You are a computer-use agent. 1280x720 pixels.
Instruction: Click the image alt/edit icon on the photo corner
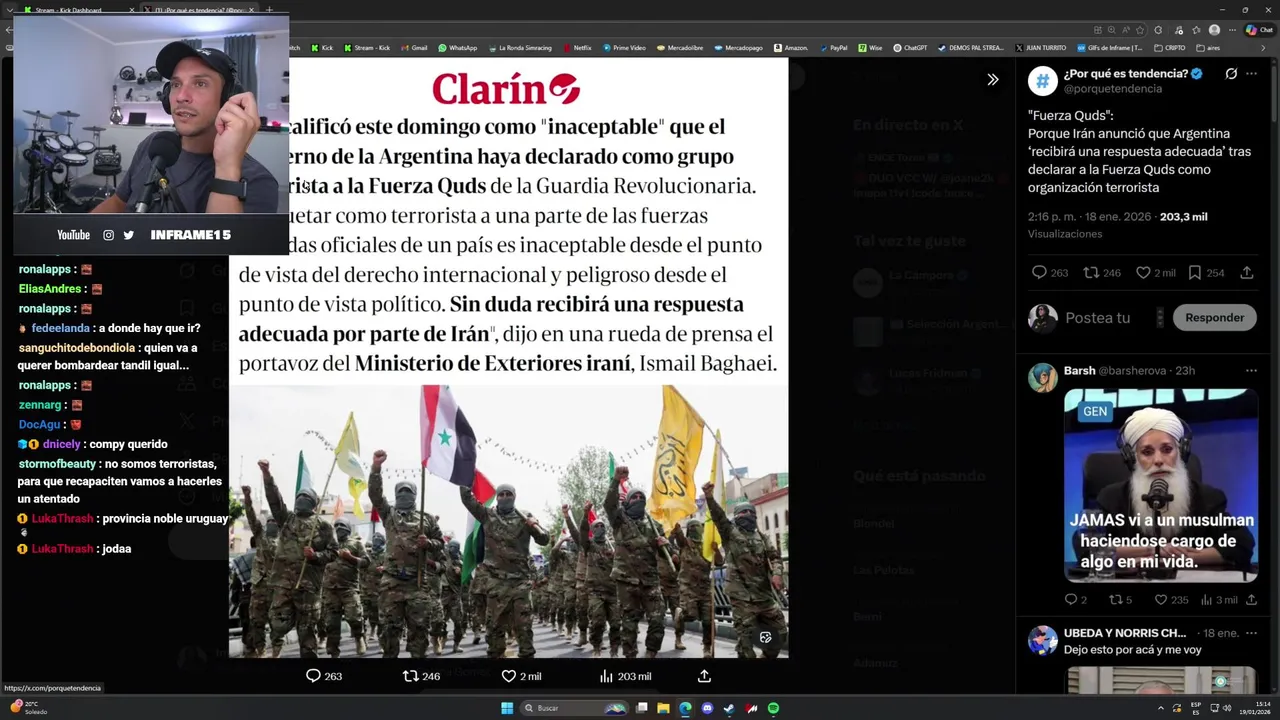[x=765, y=637]
